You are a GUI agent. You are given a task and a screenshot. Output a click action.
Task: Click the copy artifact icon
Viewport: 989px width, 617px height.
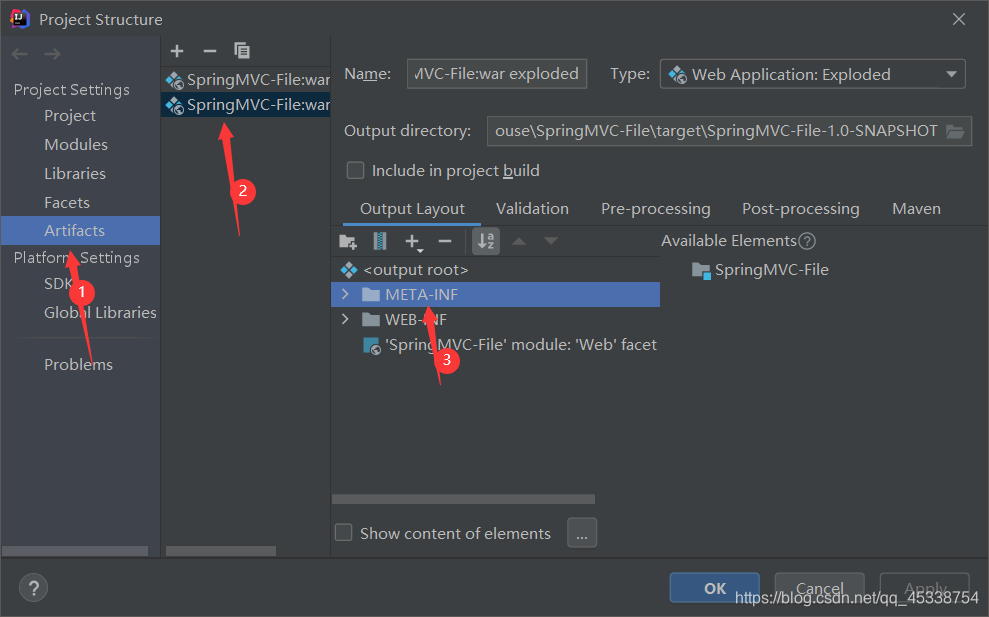(242, 50)
